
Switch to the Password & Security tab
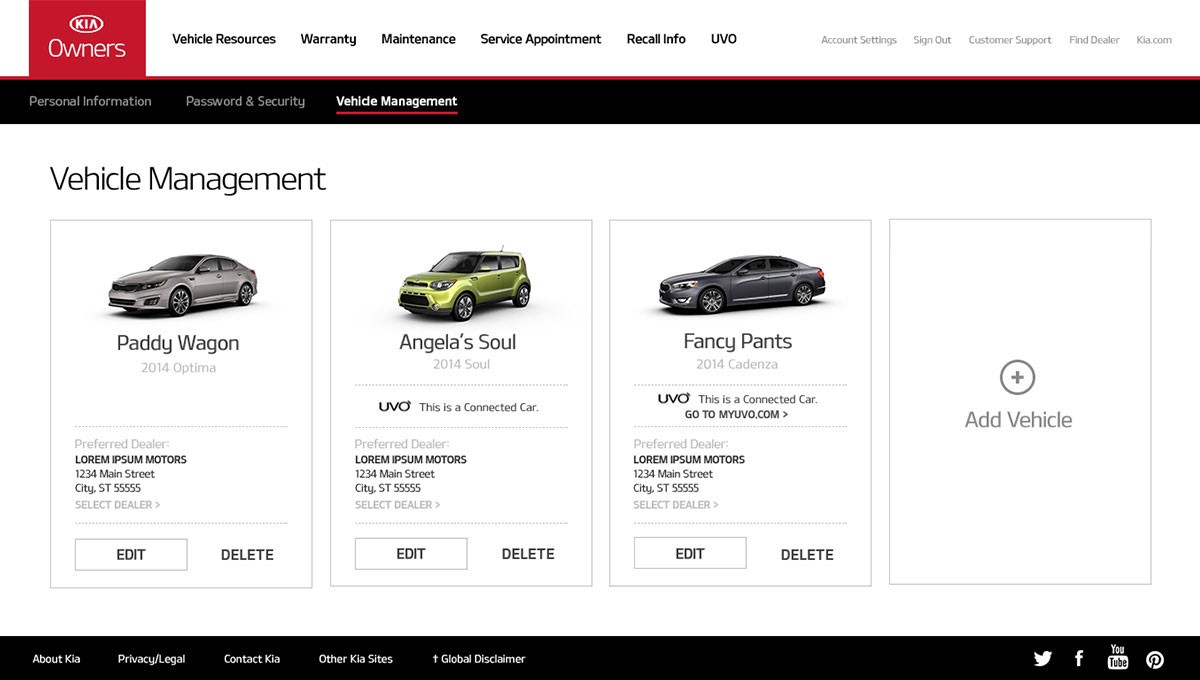(245, 101)
